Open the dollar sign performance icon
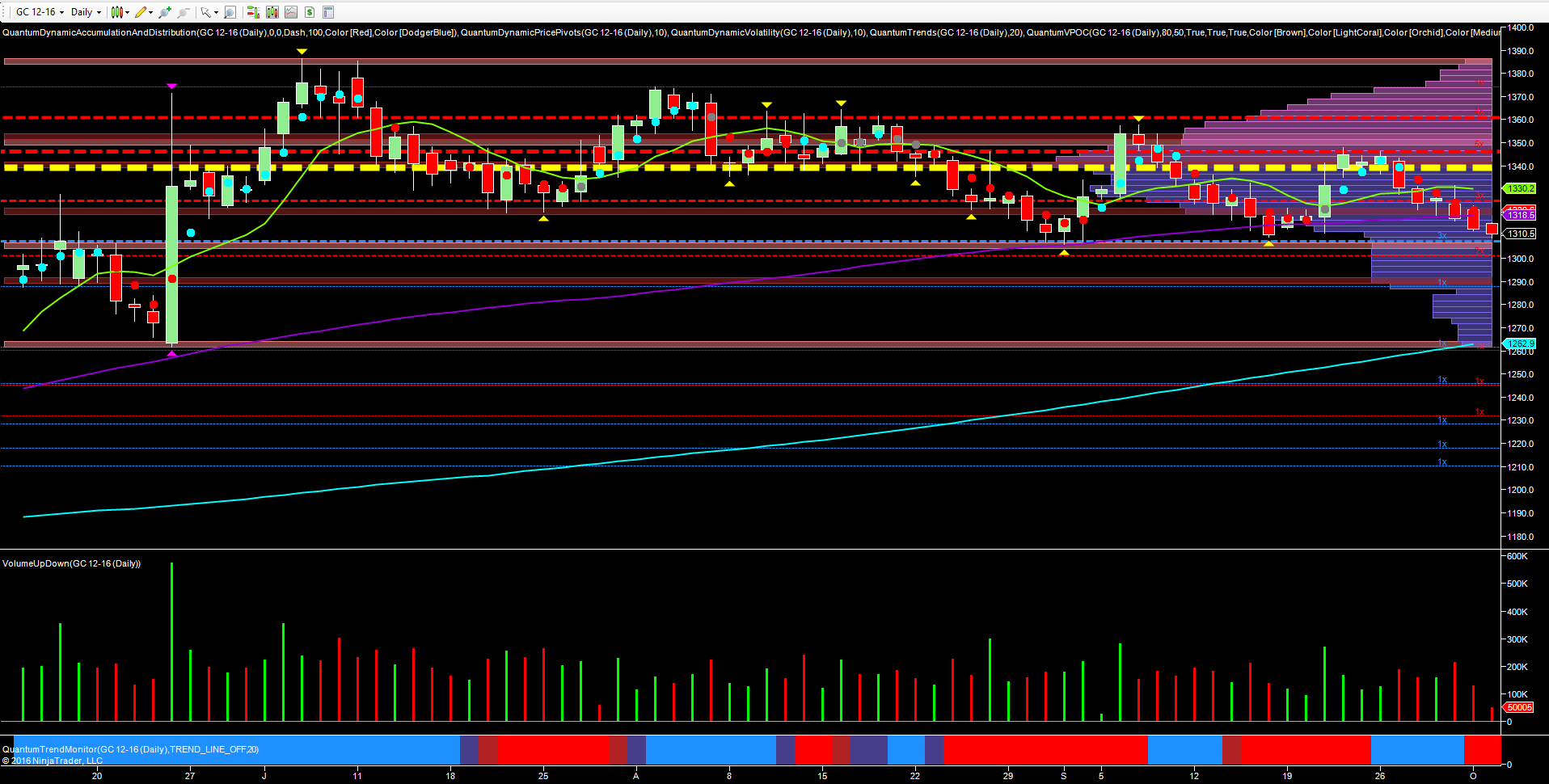 click(x=310, y=12)
